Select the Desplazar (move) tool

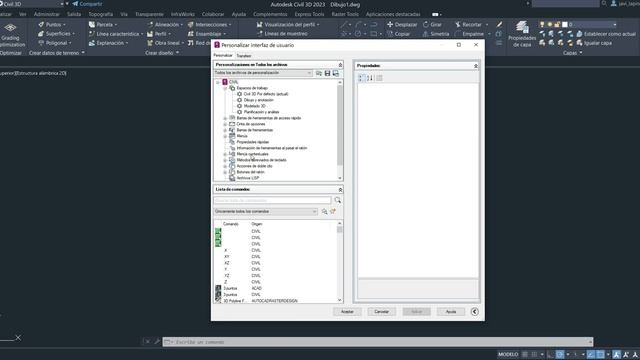point(402,24)
